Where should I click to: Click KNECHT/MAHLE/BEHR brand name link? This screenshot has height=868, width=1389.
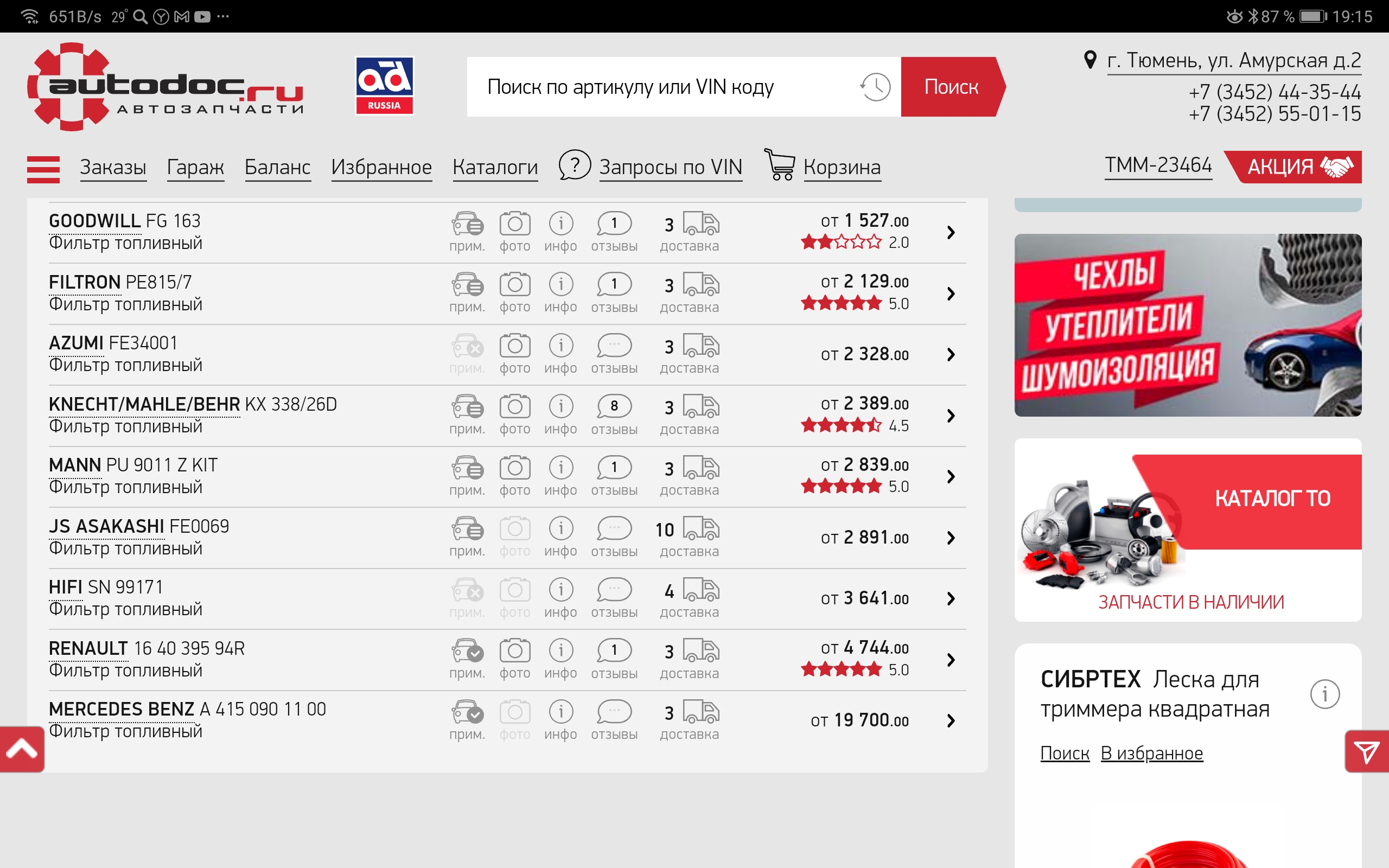[145, 404]
